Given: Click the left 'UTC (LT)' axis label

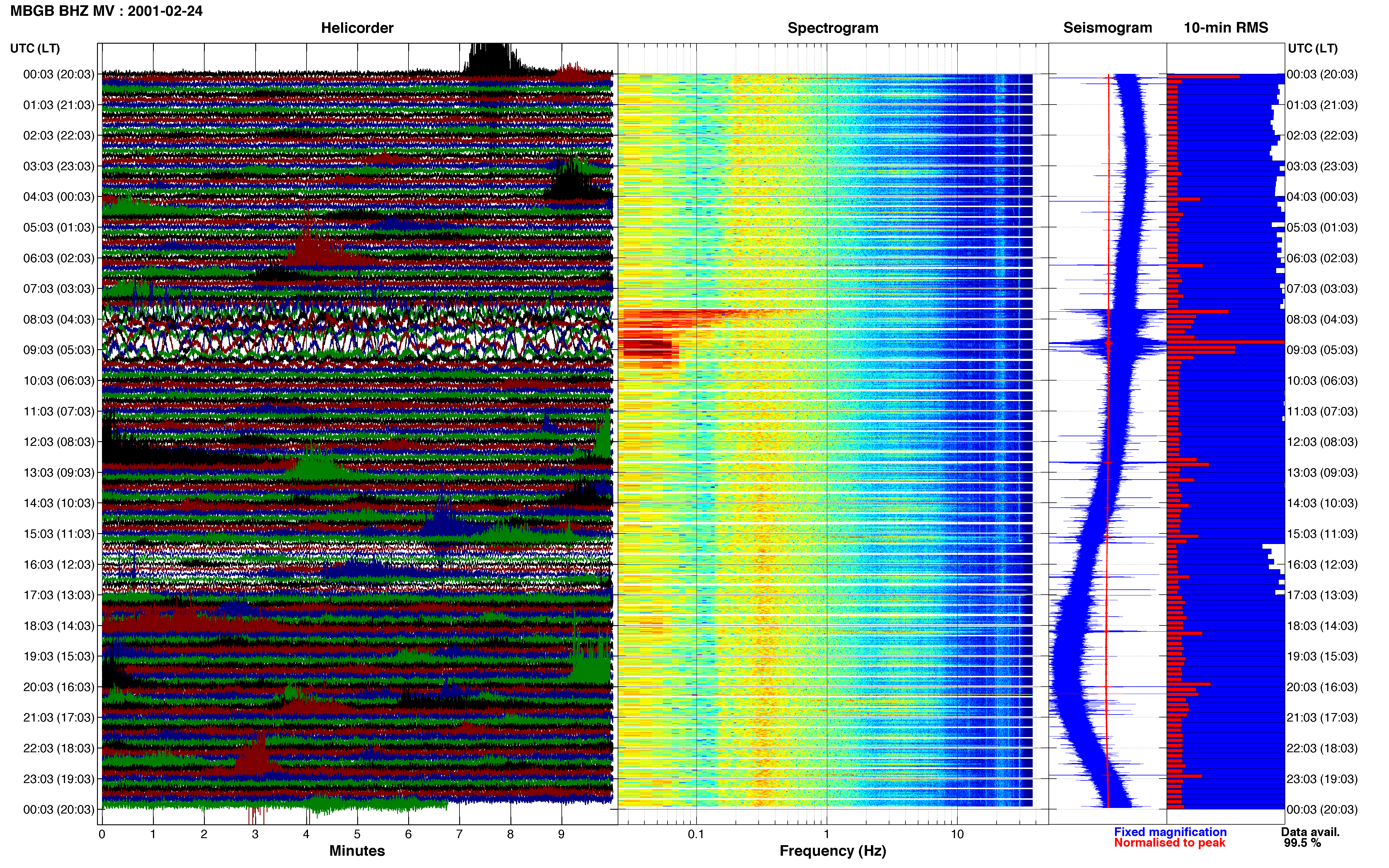Looking at the screenshot, I should (x=35, y=48).
